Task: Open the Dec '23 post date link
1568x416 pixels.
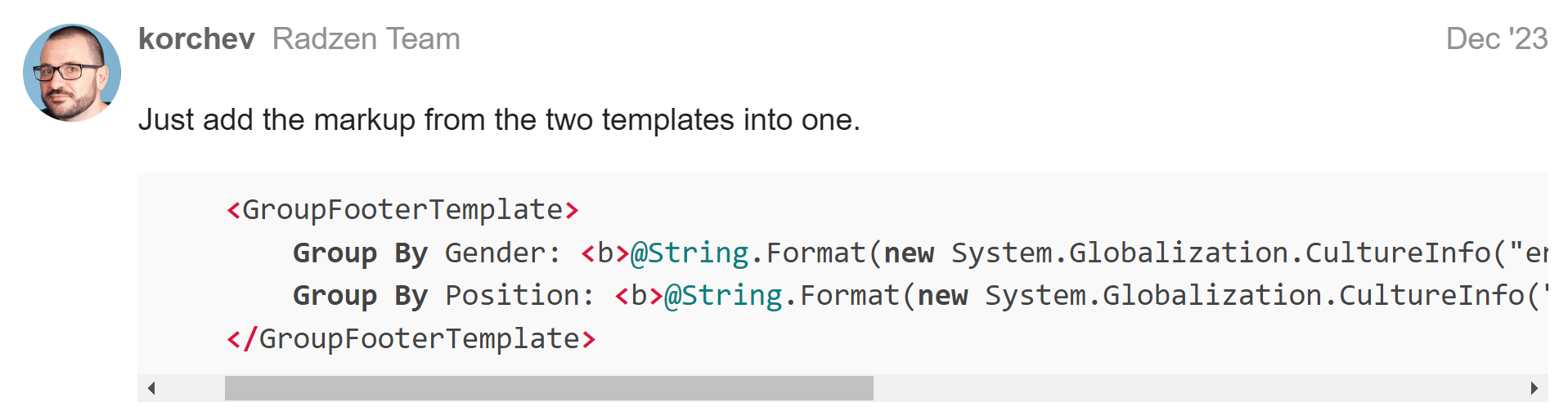Action: click(x=1496, y=38)
